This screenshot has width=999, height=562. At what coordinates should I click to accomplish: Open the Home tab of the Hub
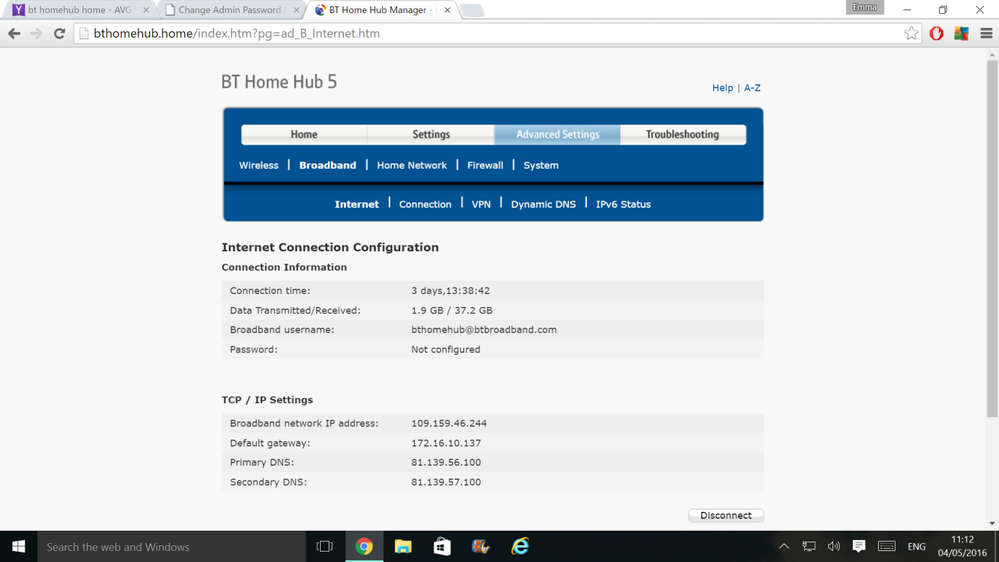(304, 134)
